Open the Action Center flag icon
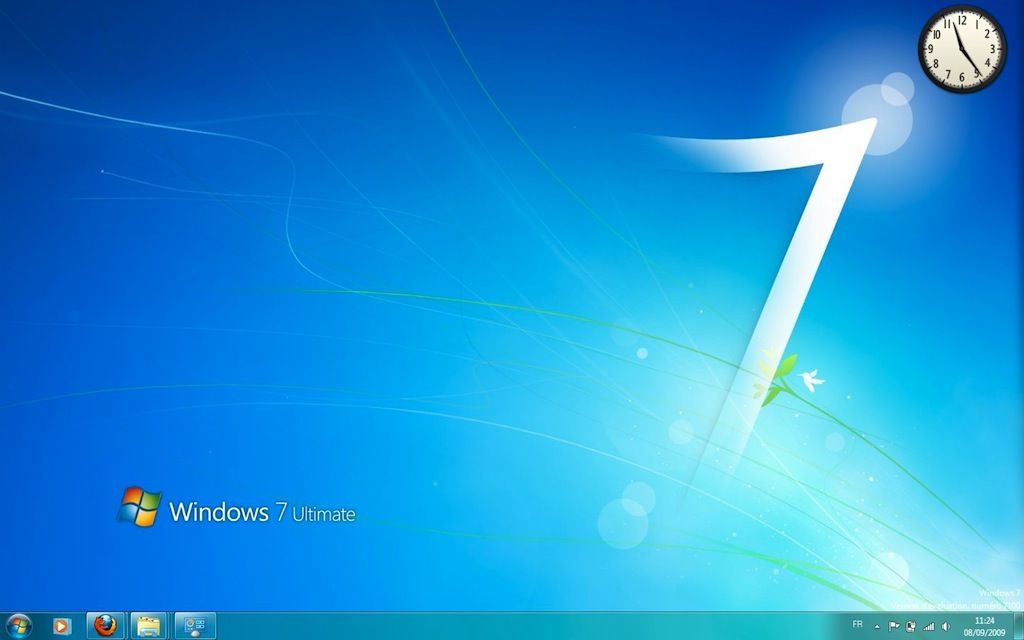 point(894,626)
